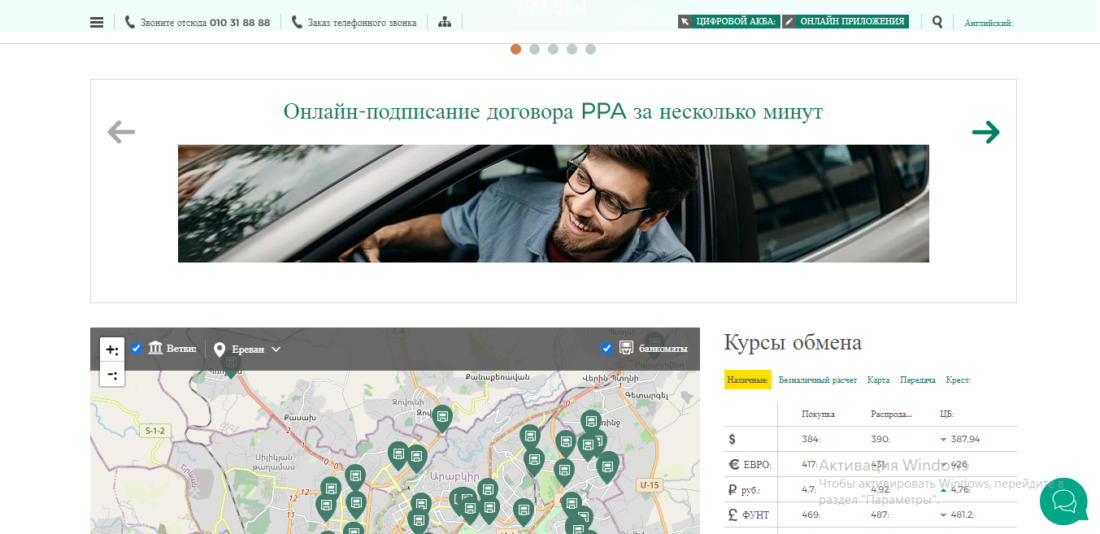This screenshot has height=534, width=1100.
Task: Click the phone number 010 31 88 88
Action: point(240,22)
